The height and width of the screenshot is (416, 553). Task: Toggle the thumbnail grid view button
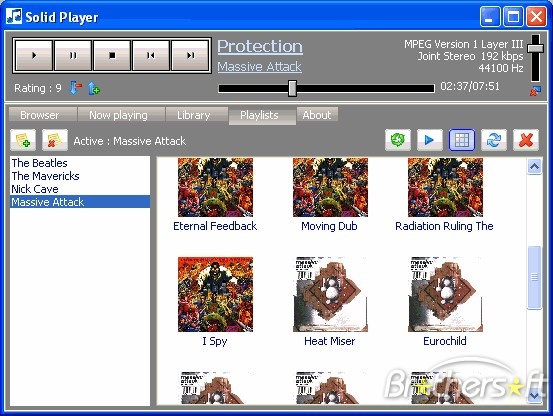[462, 140]
